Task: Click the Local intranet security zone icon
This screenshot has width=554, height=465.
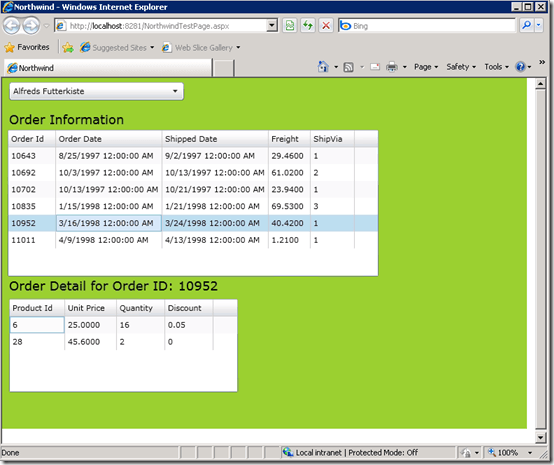Action: (x=288, y=452)
